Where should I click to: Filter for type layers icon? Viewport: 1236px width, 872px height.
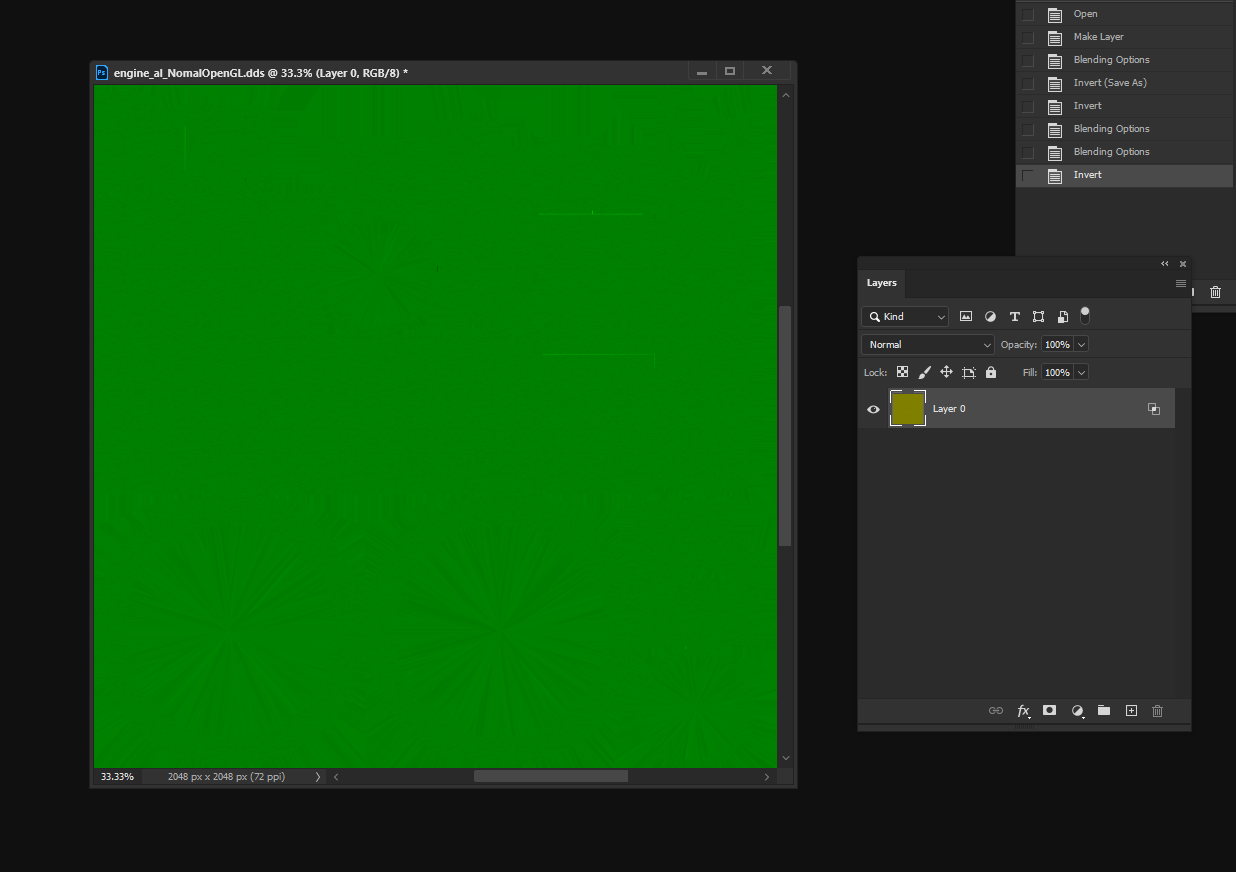click(x=1014, y=316)
